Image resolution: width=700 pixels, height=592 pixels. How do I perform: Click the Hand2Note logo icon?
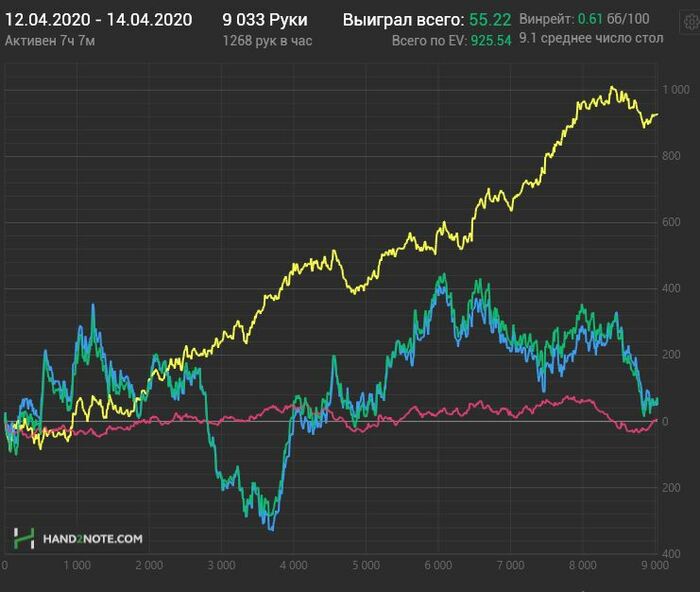(24, 538)
